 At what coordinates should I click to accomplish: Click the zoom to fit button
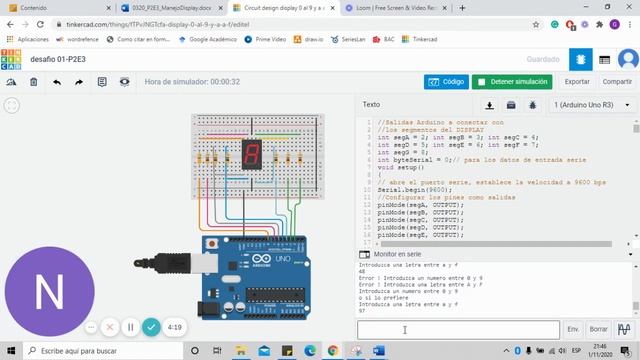tap(12, 105)
